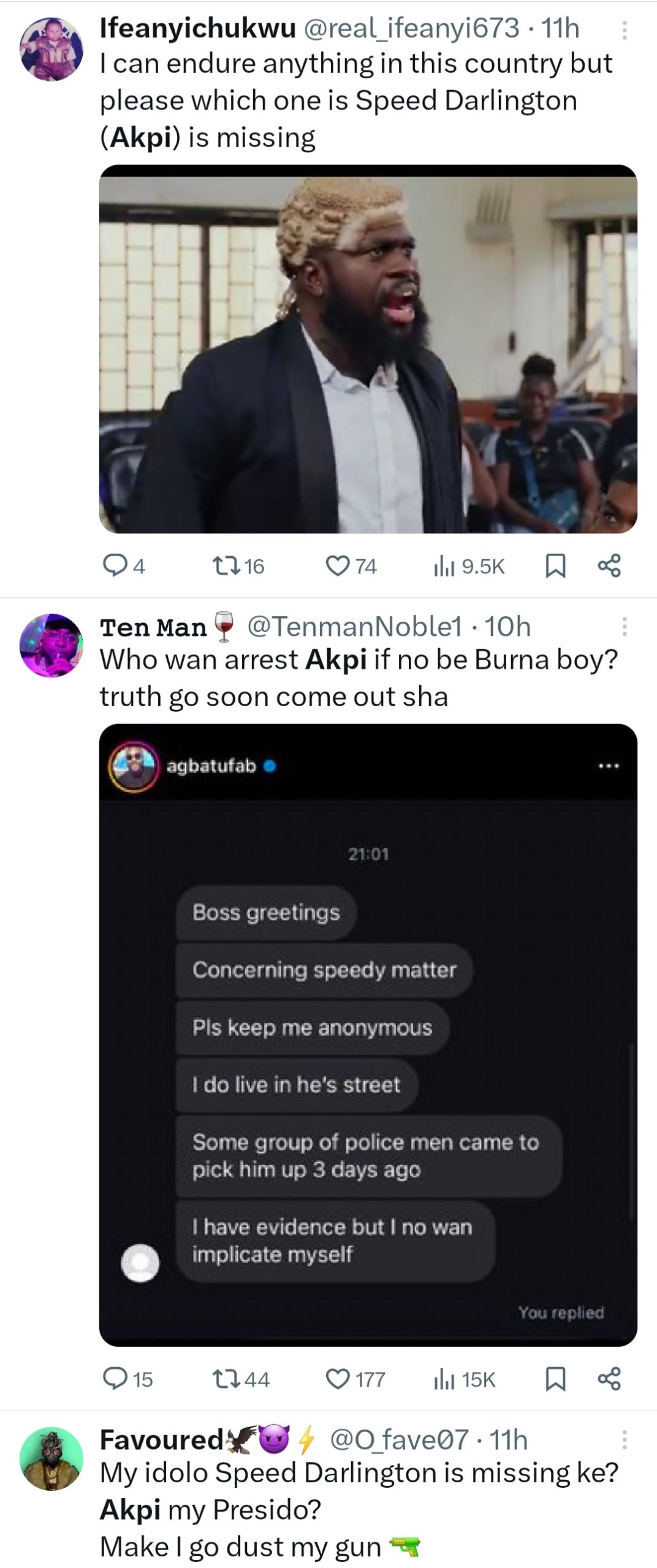Viewport: 657px width, 1568px height.
Task: Open the courtroom wig photo
Action: point(368,349)
